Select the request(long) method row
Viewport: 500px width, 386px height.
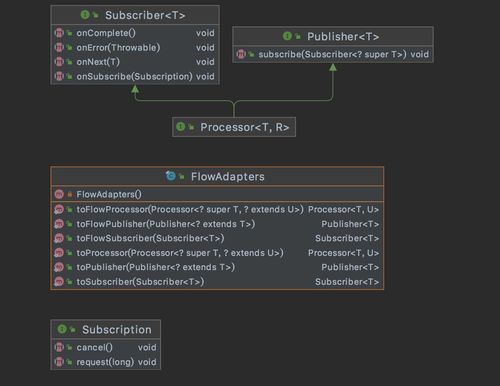[106, 362]
